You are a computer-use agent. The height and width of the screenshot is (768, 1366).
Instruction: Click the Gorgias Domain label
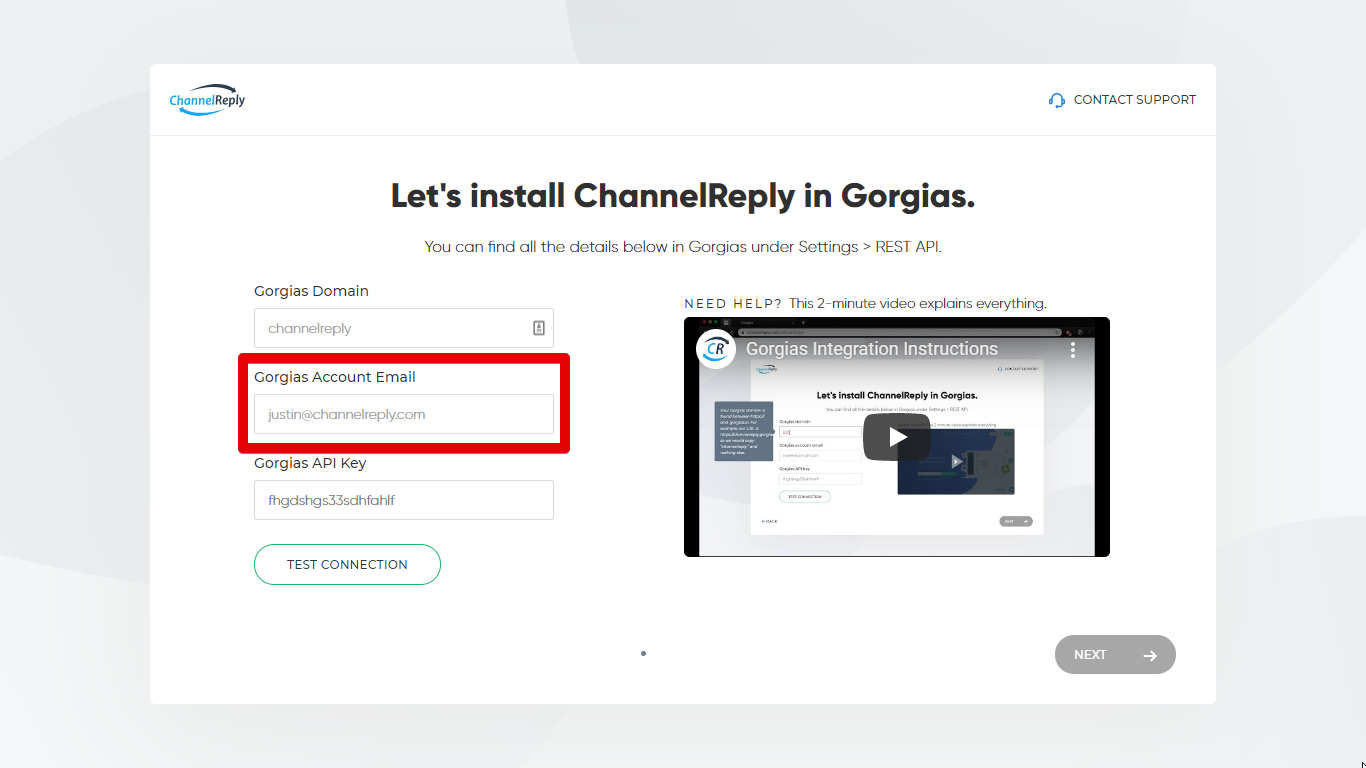click(x=311, y=291)
